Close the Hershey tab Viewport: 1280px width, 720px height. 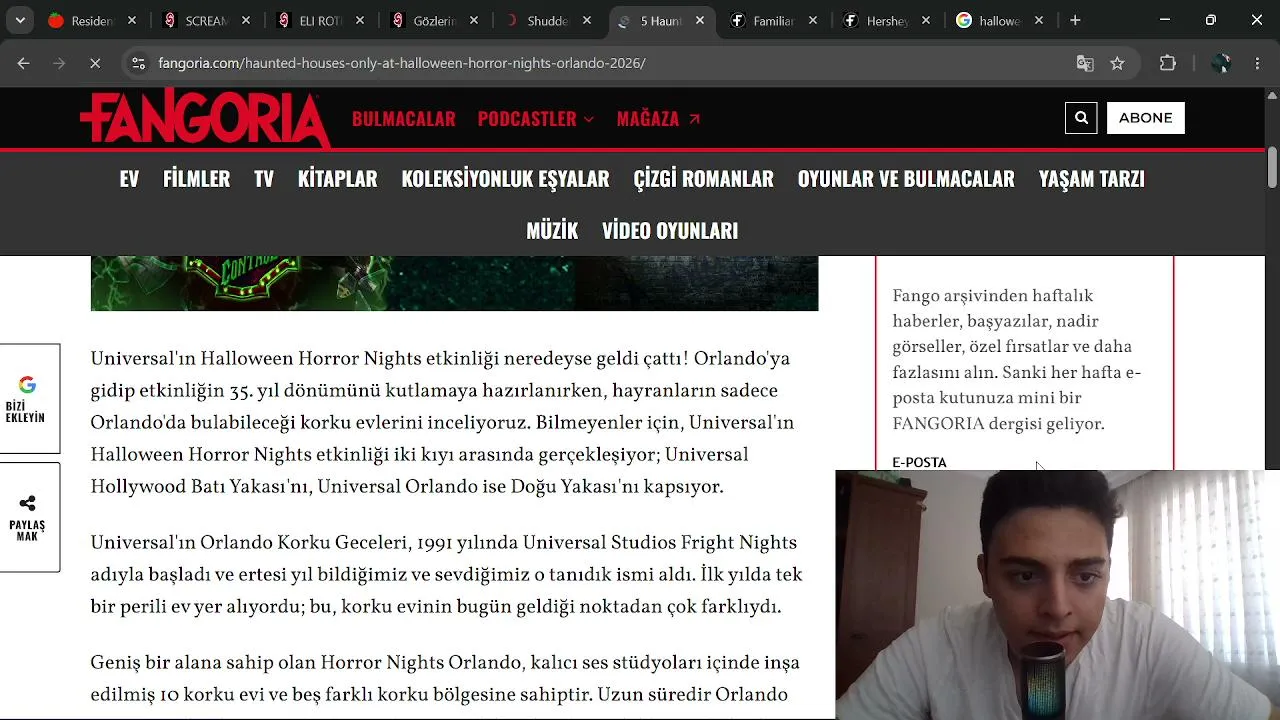click(926, 20)
